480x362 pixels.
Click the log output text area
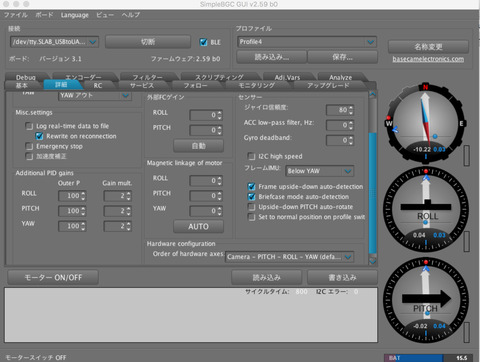click(x=191, y=315)
